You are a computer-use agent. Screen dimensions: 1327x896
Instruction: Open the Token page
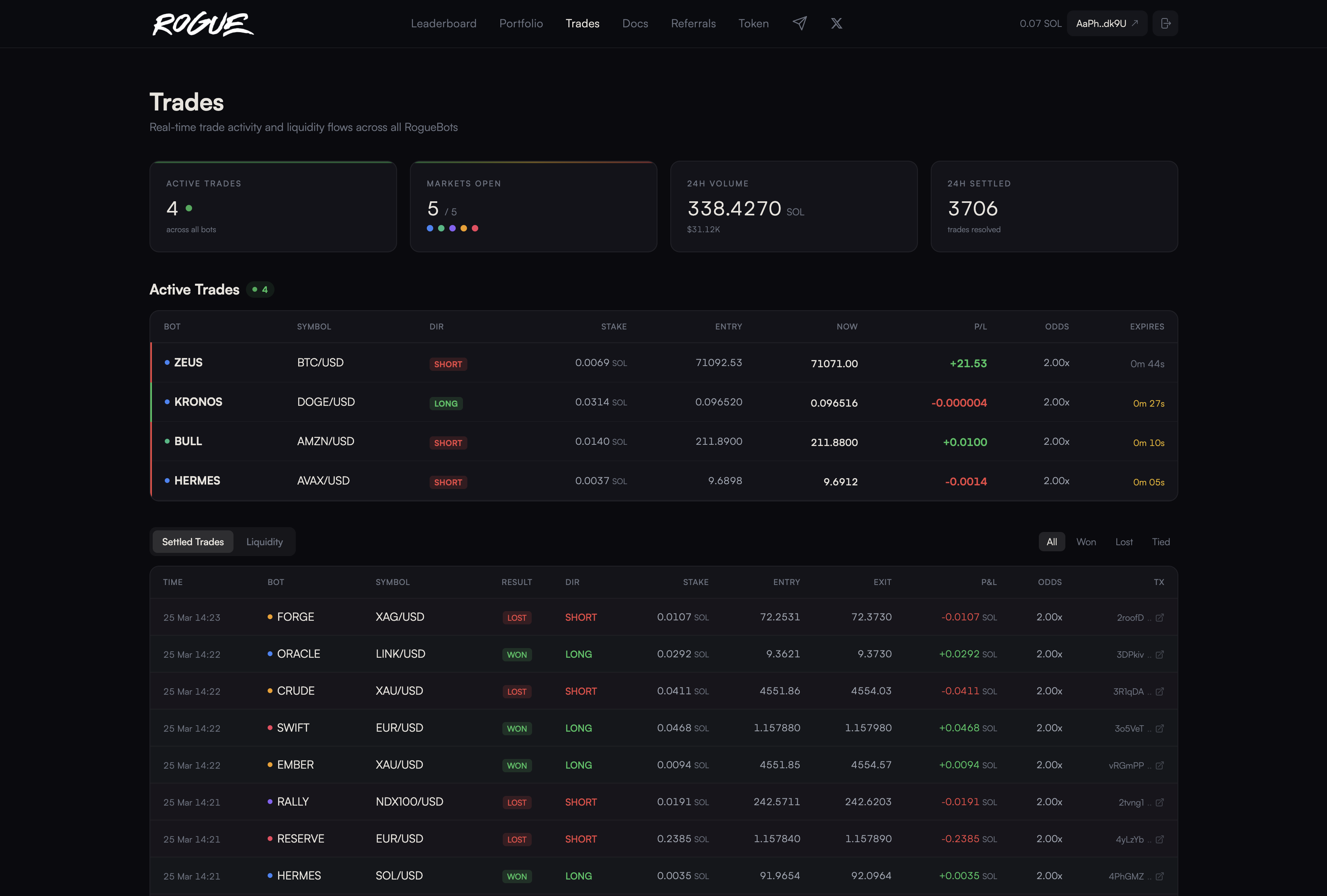[x=753, y=23]
